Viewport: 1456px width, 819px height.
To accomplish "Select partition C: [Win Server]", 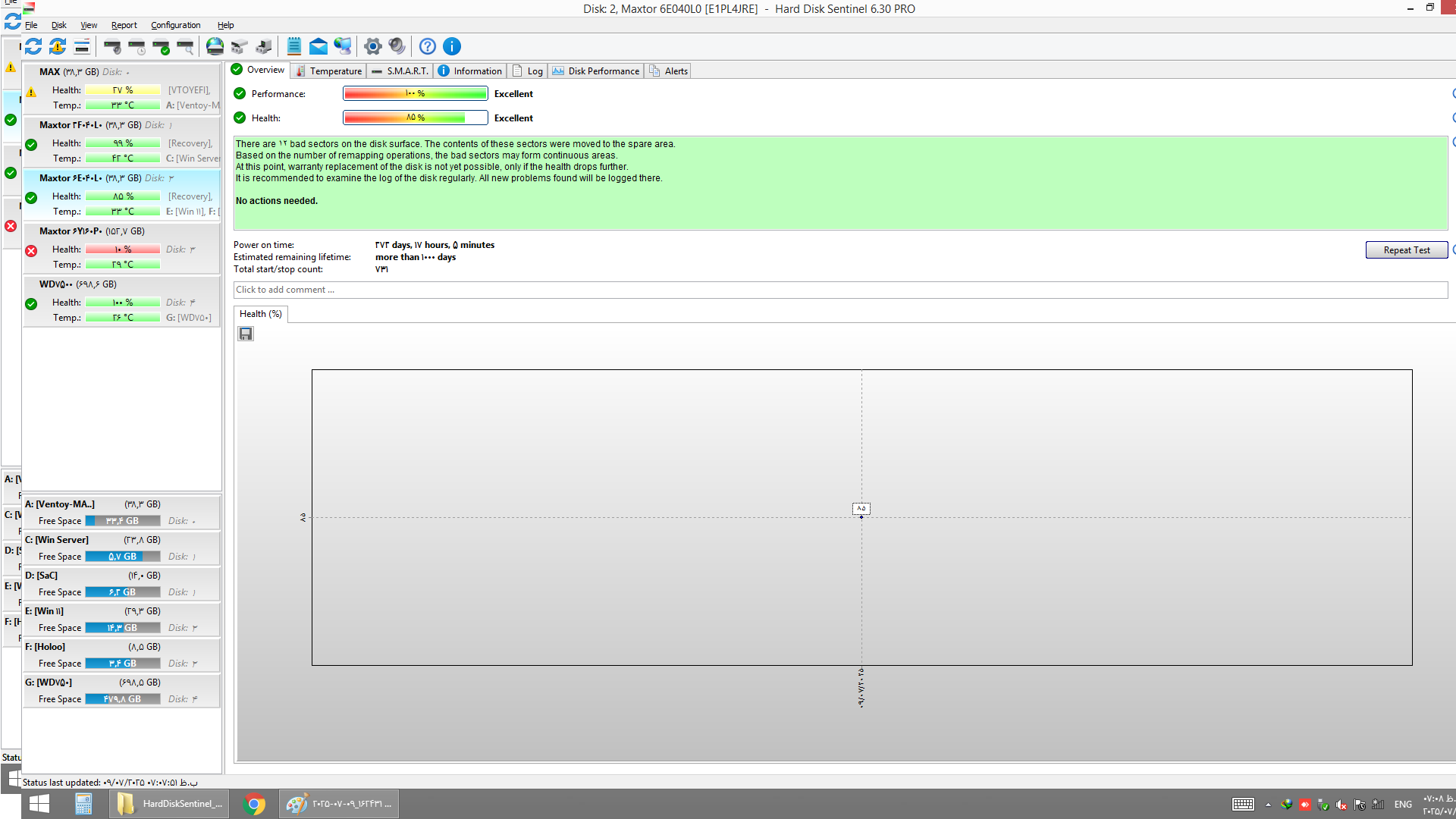I will [122, 548].
